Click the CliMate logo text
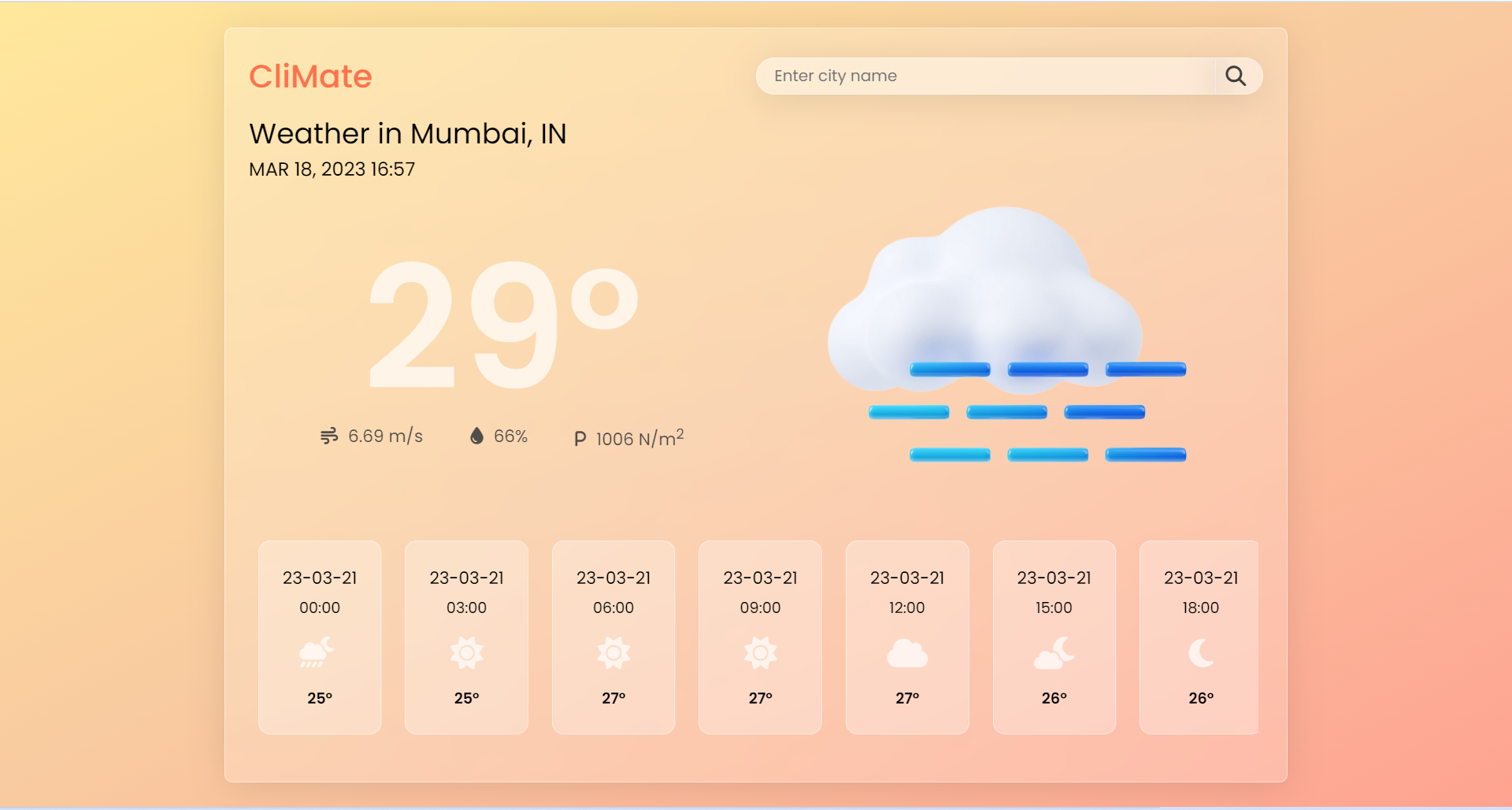Screen dimensions: 1512x810 point(311,76)
